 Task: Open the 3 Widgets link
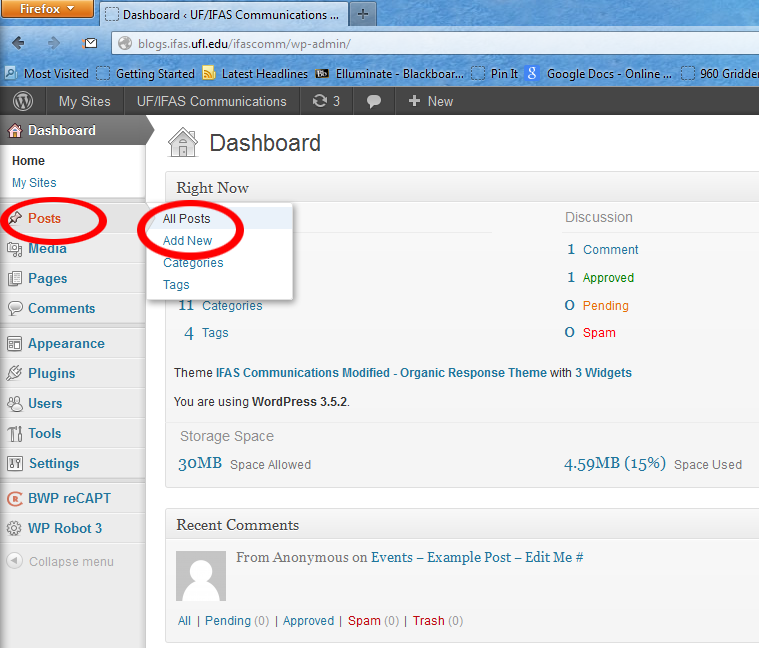tap(603, 373)
